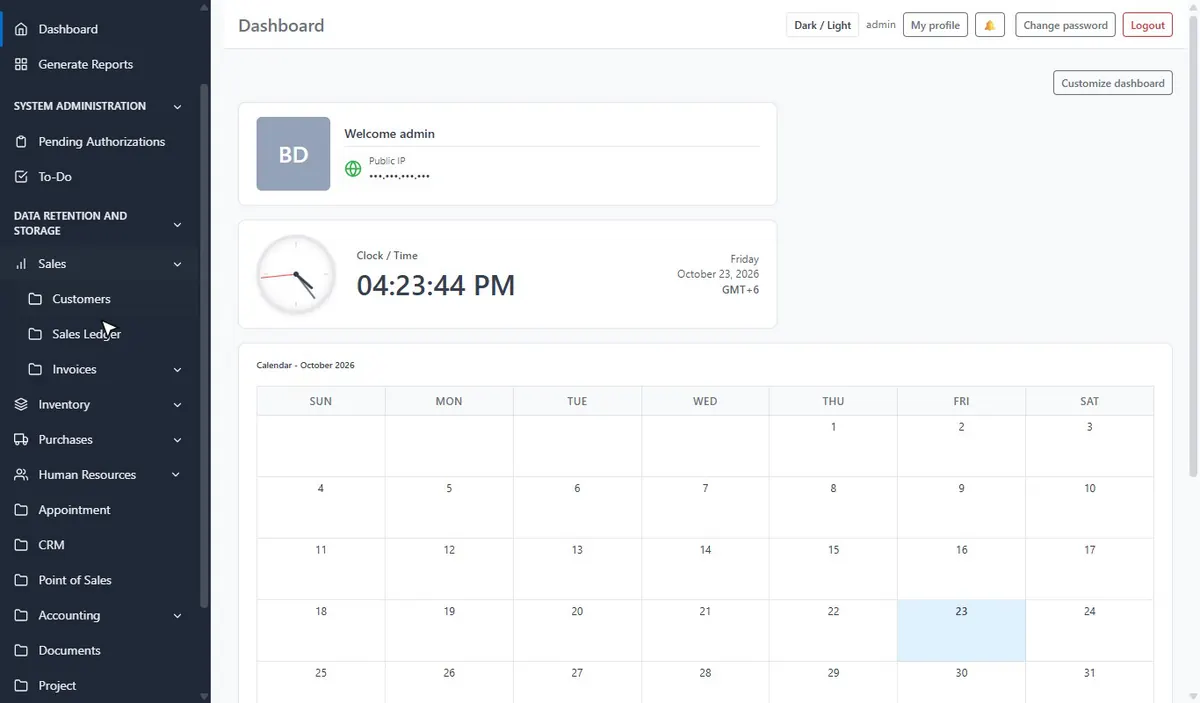Click the My profile button
This screenshot has height=703, width=1200.
click(x=935, y=25)
